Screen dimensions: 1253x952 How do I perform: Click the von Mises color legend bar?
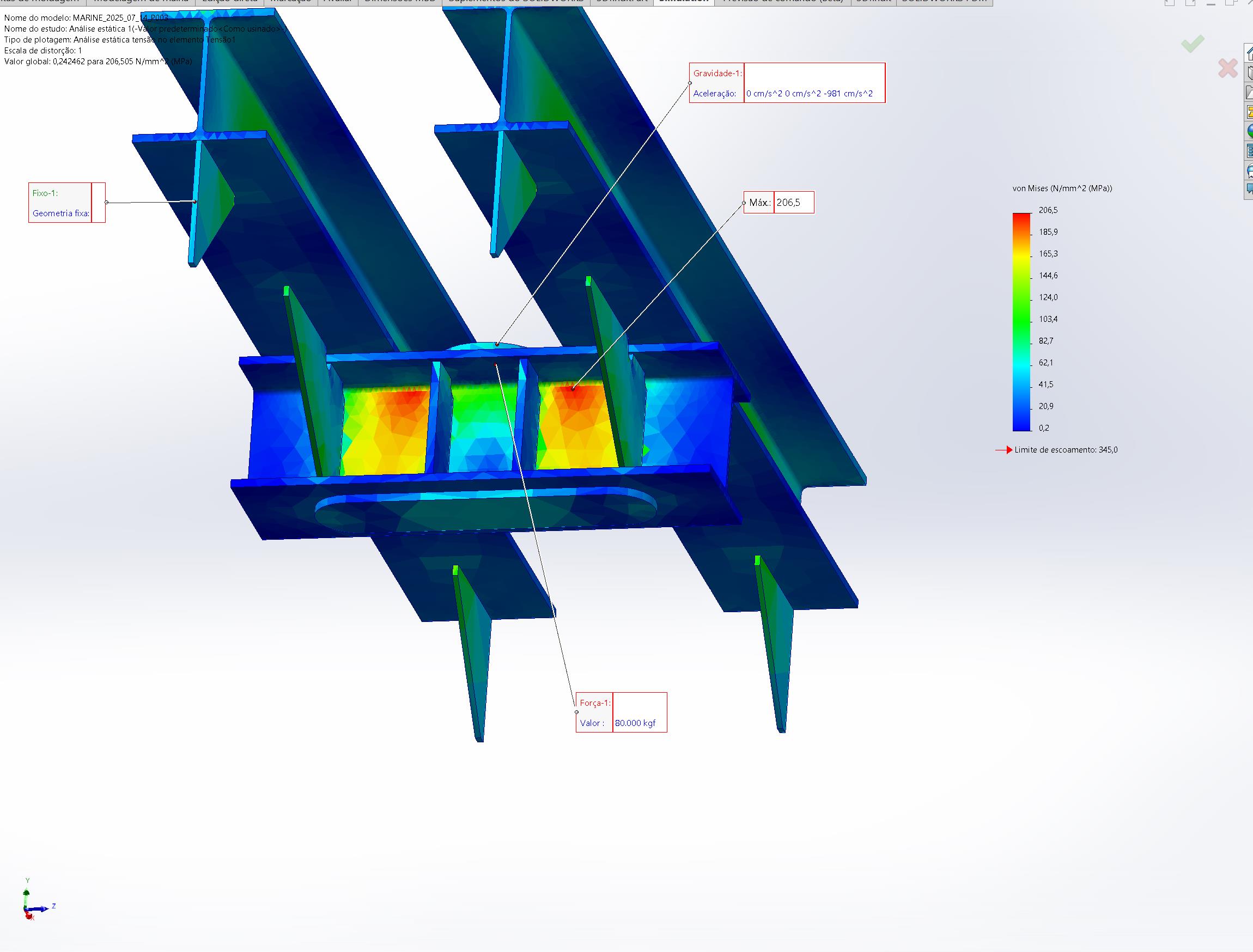[1022, 321]
